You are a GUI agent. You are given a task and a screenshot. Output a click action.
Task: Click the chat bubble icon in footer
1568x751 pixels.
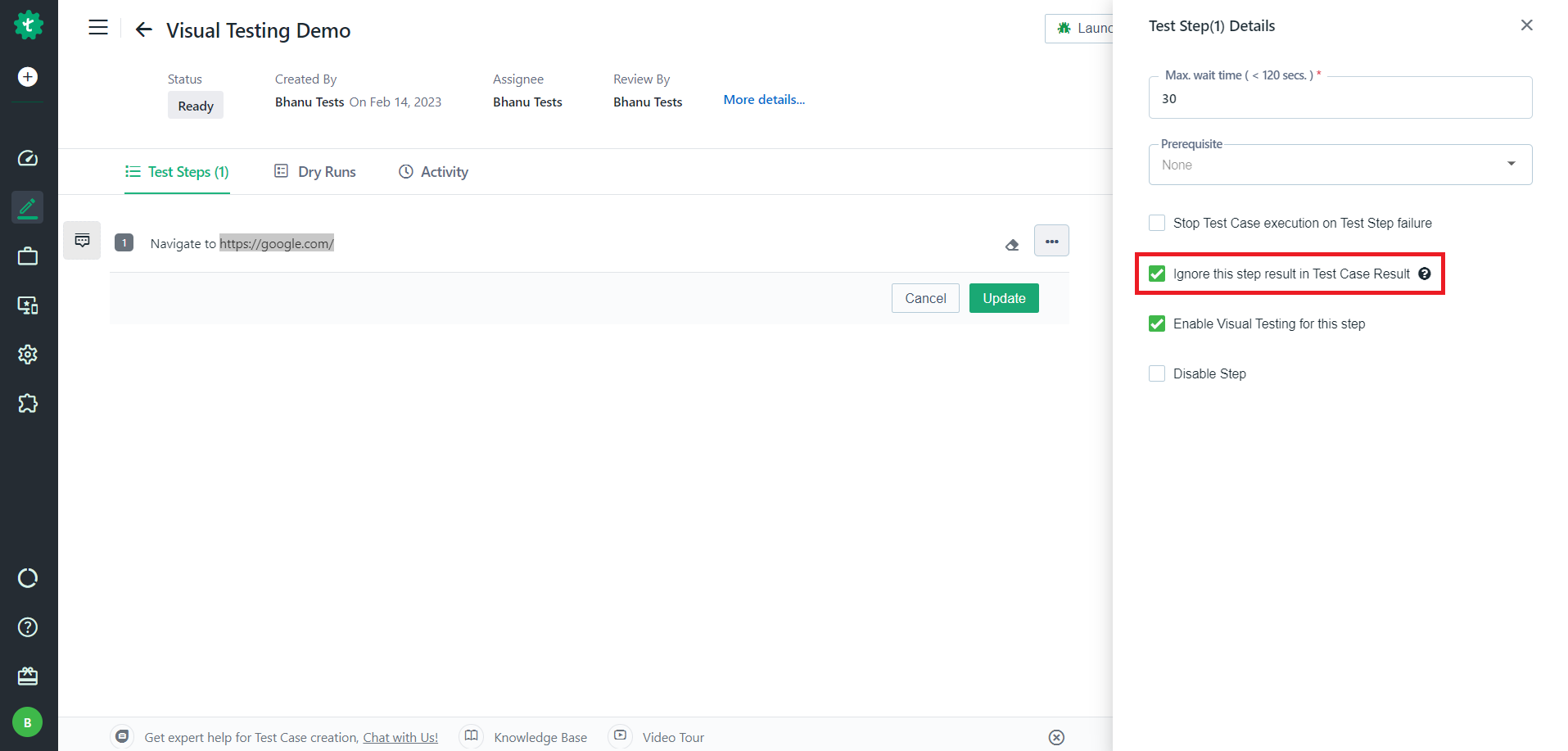[x=122, y=736]
